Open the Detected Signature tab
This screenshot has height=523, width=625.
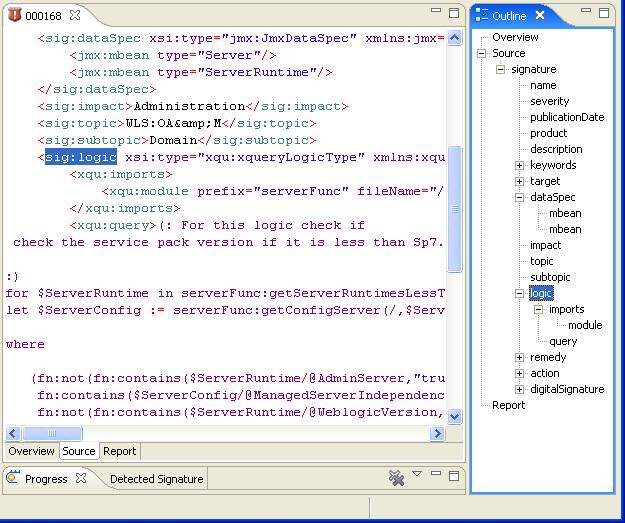156,478
